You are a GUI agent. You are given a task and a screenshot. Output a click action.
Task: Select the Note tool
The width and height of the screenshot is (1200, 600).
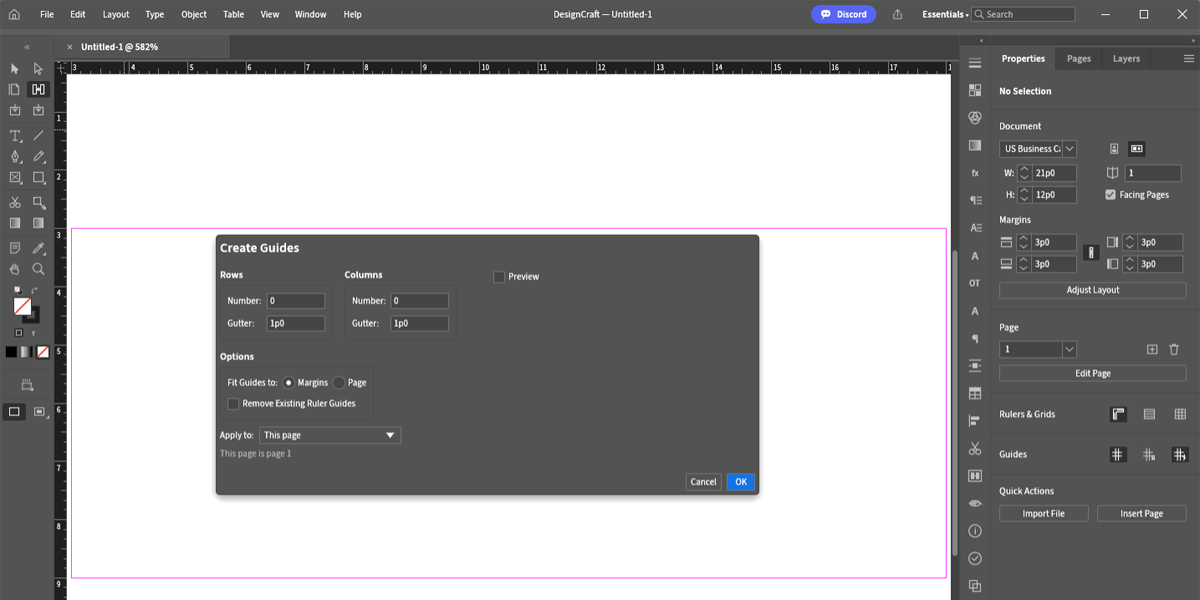tap(15, 248)
